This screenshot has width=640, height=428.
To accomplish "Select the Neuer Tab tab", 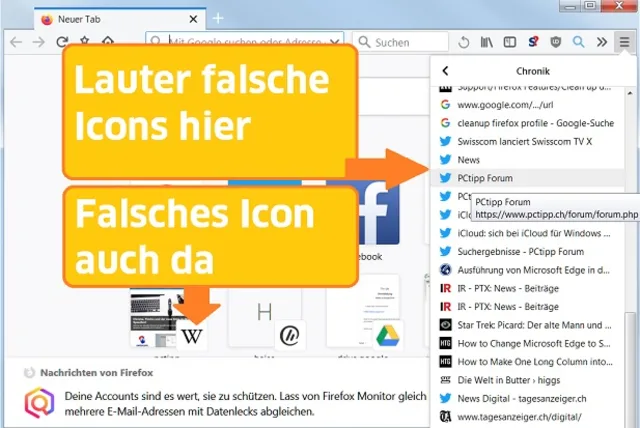I will point(120,19).
